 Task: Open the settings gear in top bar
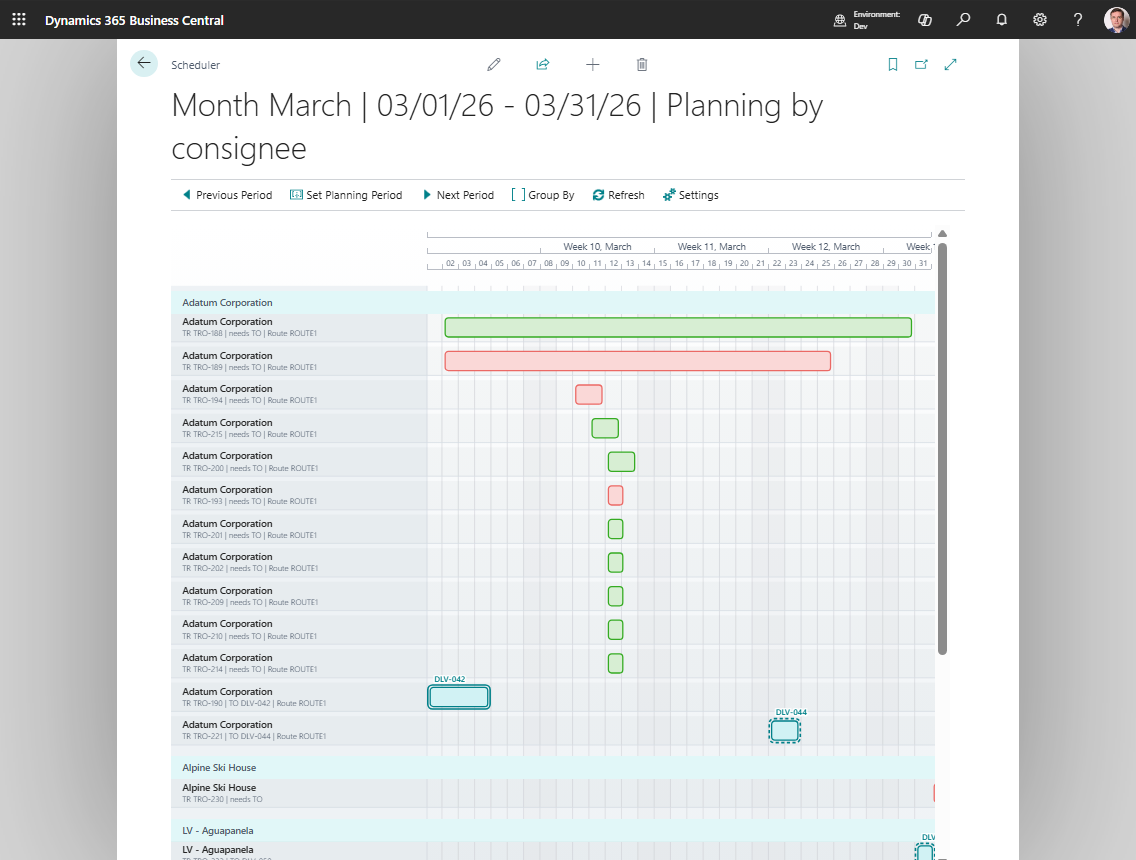[x=1040, y=20]
